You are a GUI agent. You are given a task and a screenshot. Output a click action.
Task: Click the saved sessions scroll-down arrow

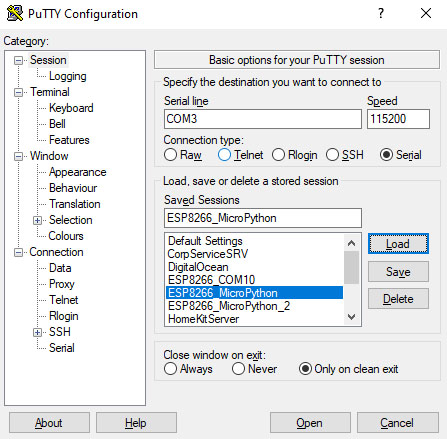pyautogui.click(x=351, y=317)
